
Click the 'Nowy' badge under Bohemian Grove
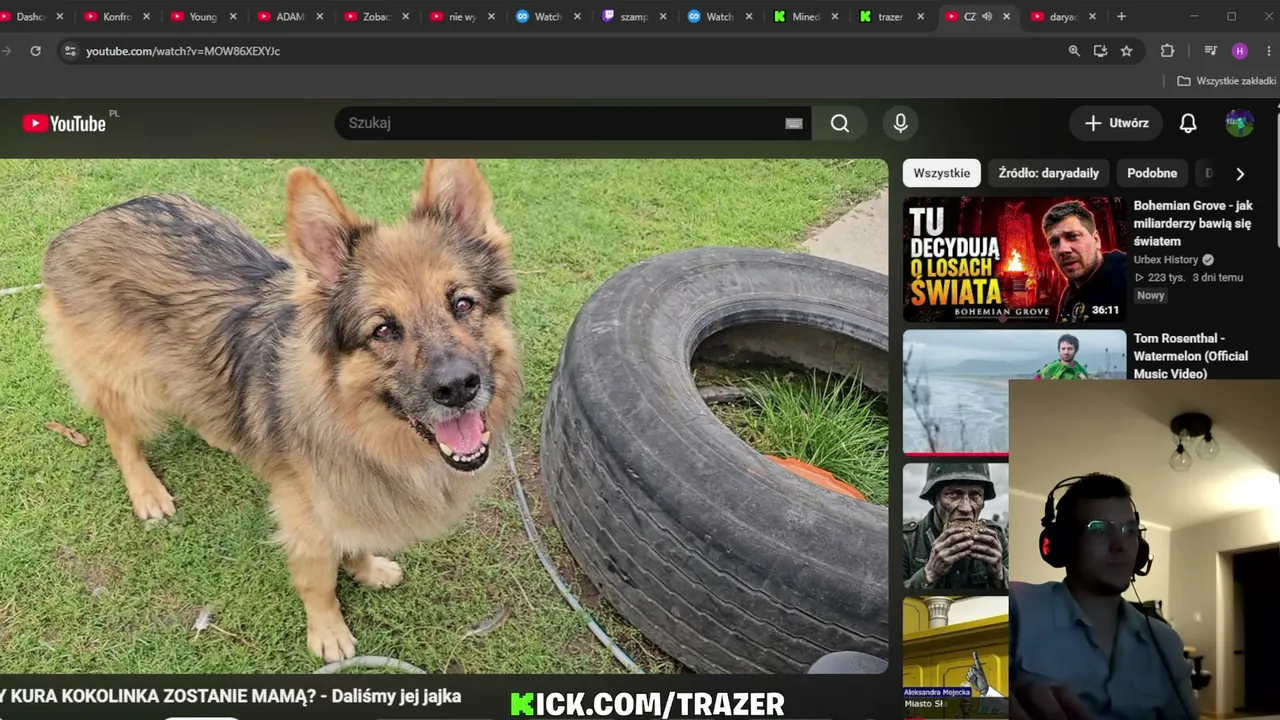click(1150, 296)
